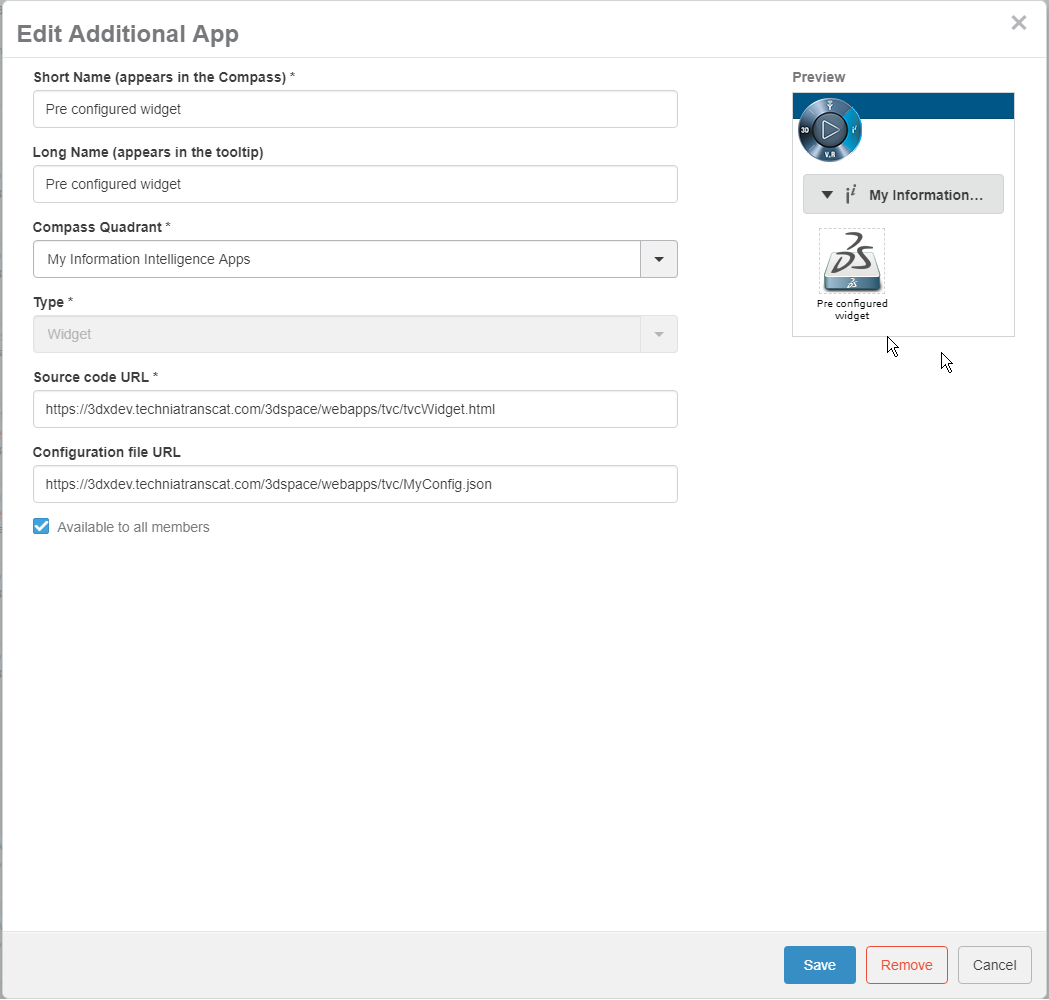Select the 3D west compass quadrant
The height and width of the screenshot is (1000, 1049).
coord(805,130)
